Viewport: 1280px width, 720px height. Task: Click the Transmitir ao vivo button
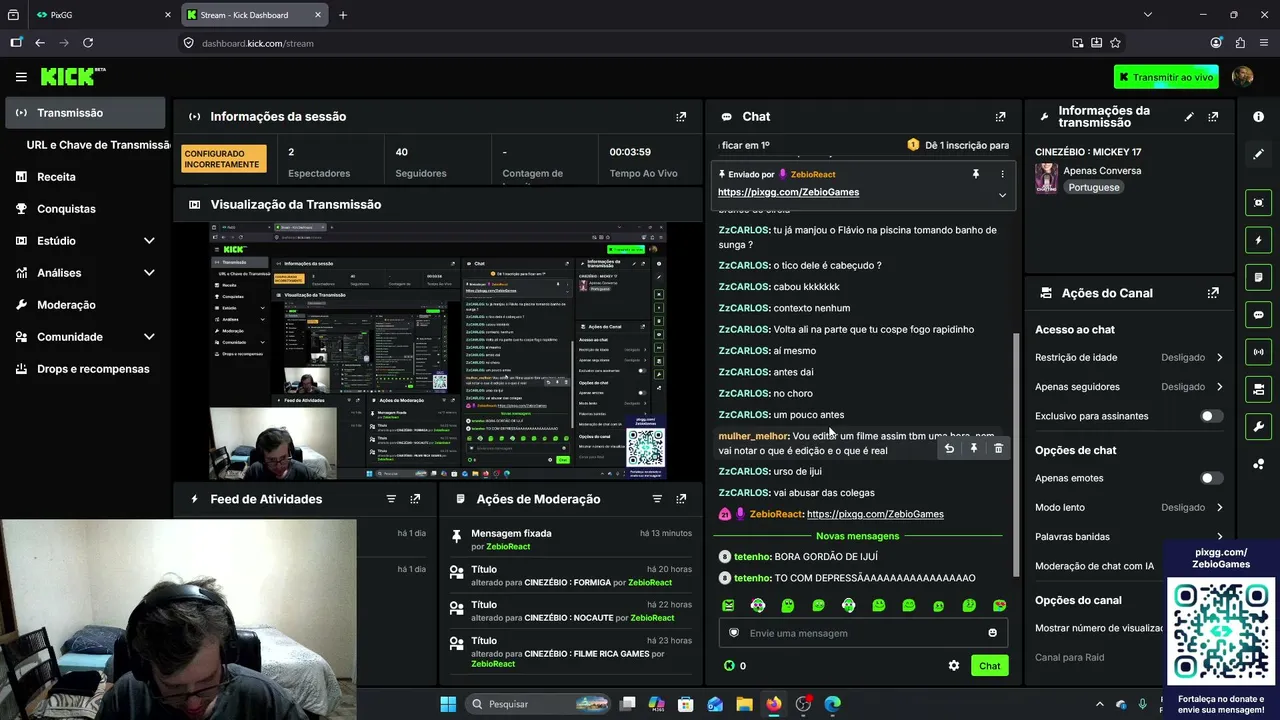(x=1166, y=77)
